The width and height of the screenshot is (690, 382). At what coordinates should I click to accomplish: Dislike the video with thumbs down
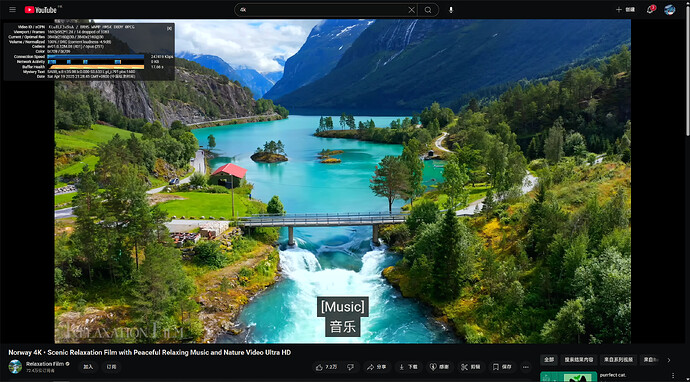tap(350, 367)
